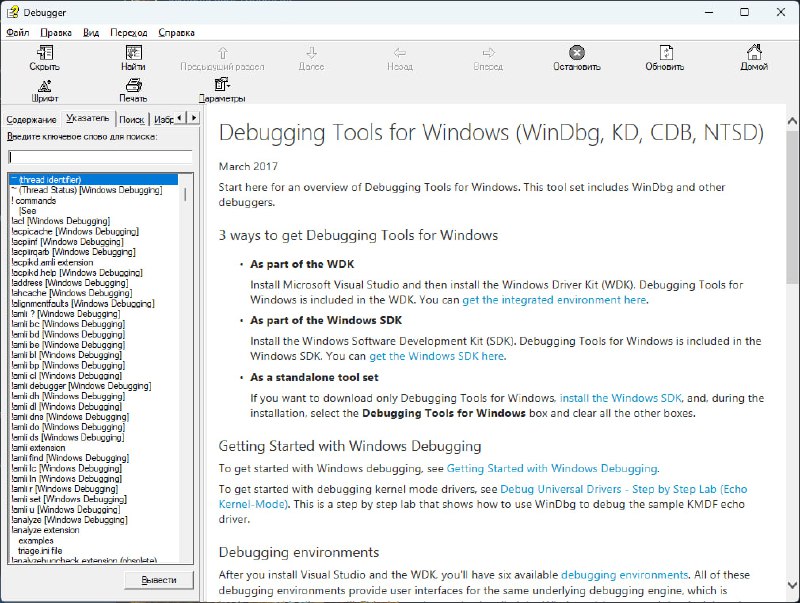The image size is (800, 603).
Task: Click the Предыдущий раздел up arrow
Action: [222, 53]
